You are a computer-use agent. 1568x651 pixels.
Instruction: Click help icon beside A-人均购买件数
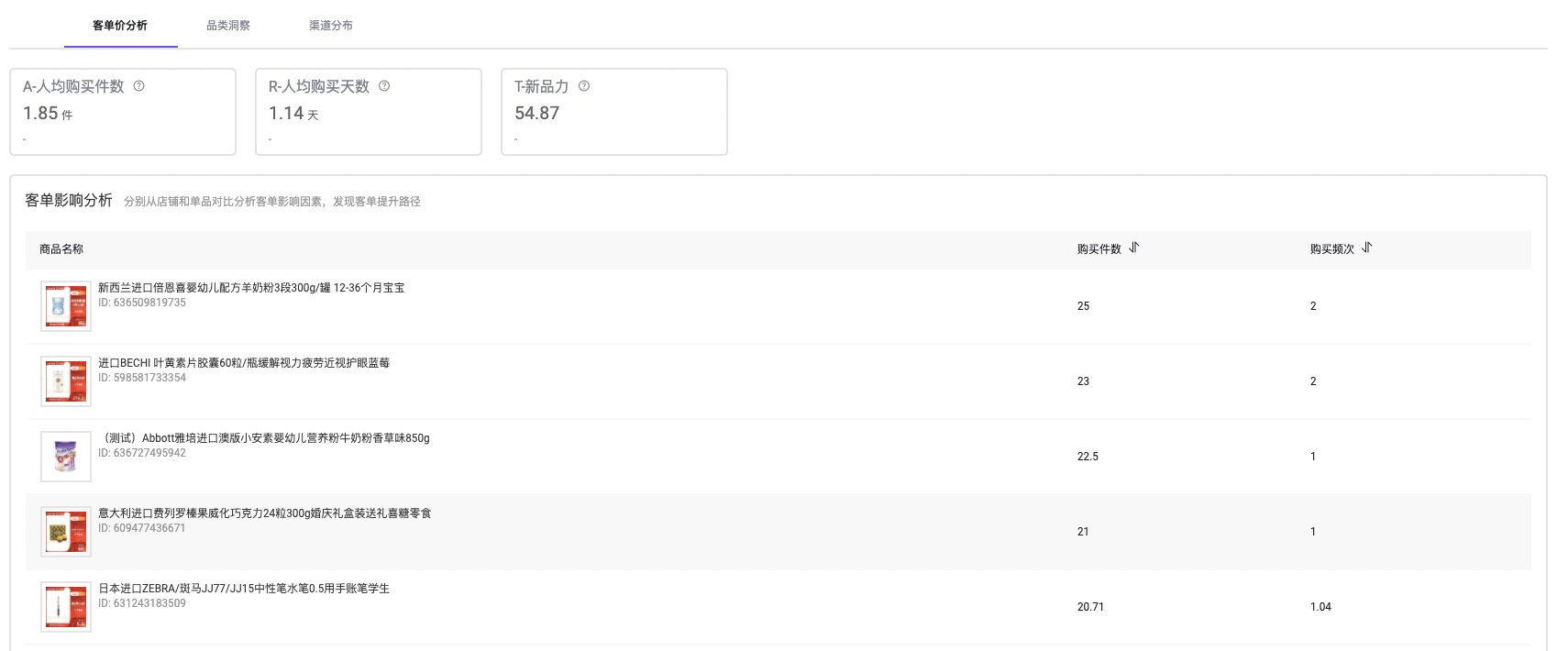click(139, 86)
